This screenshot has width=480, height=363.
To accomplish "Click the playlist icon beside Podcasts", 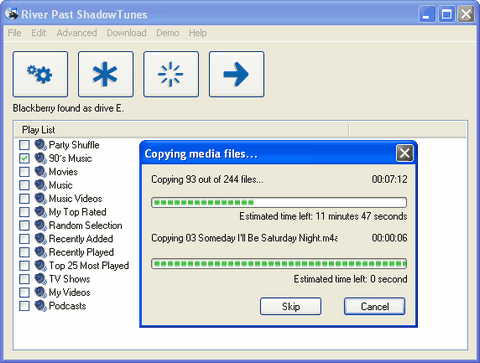I will click(x=41, y=306).
